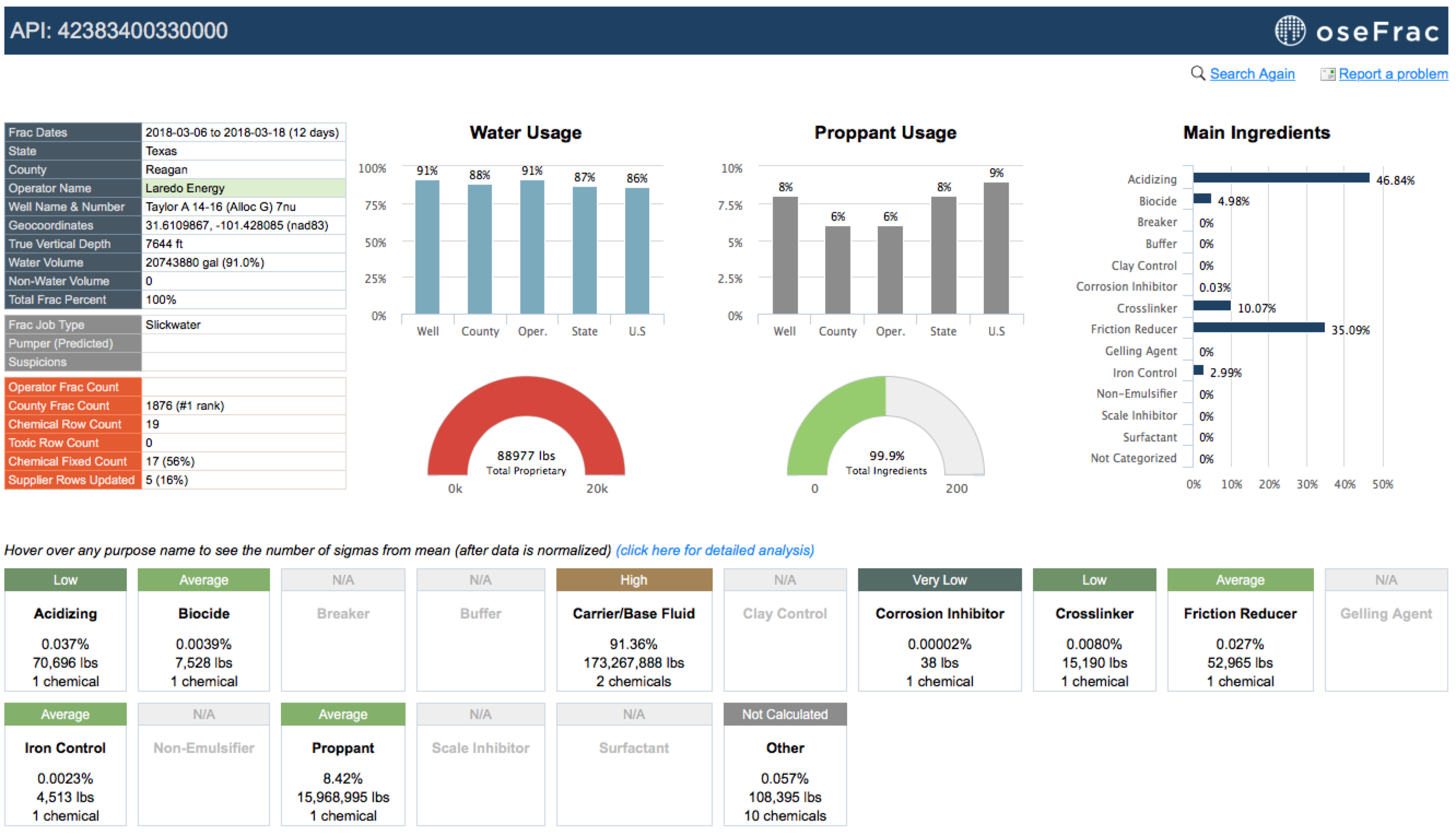
Task: Click the Well bar in Water Usage chart
Action: 427,247
